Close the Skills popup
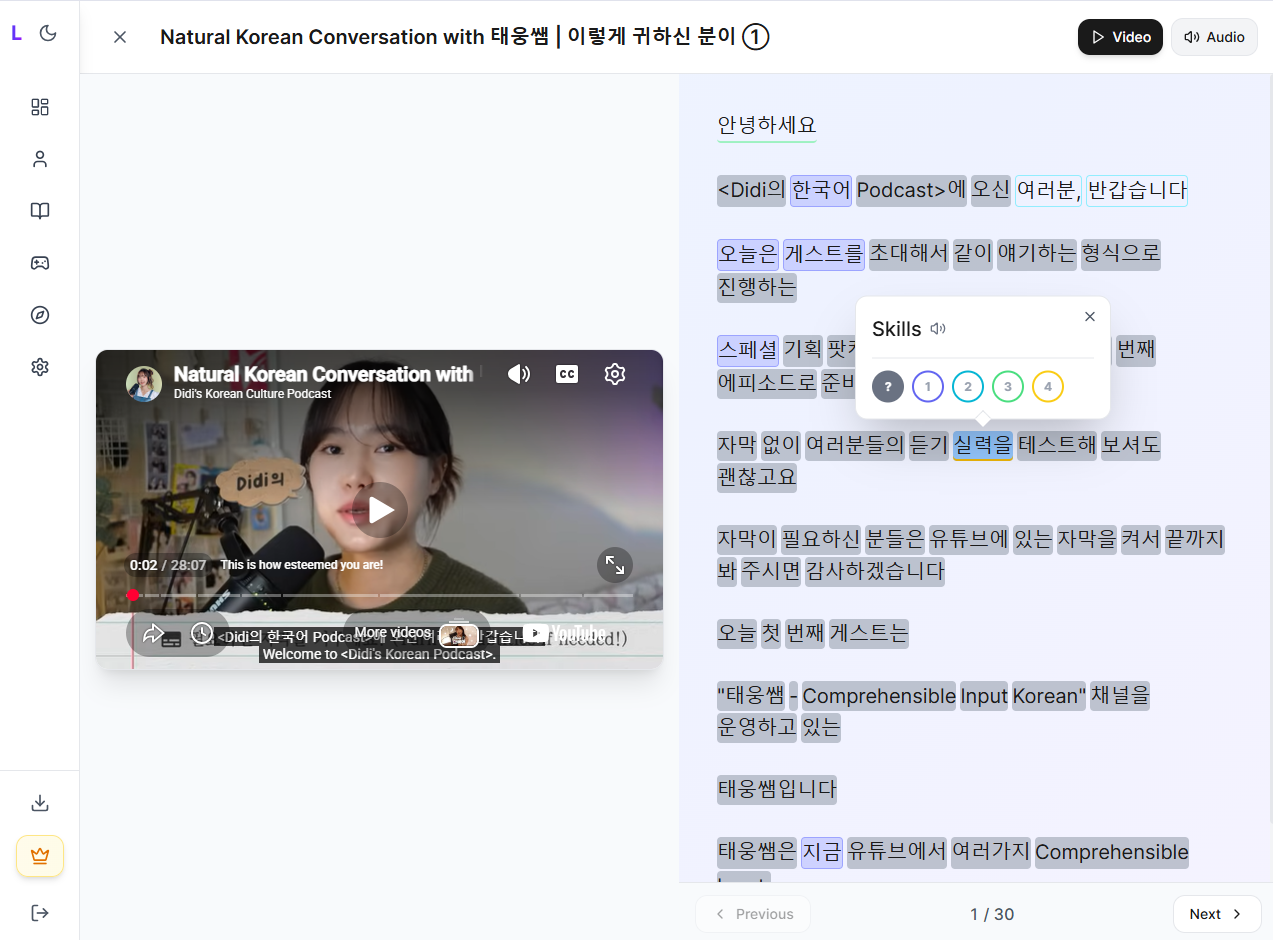 tap(1090, 316)
